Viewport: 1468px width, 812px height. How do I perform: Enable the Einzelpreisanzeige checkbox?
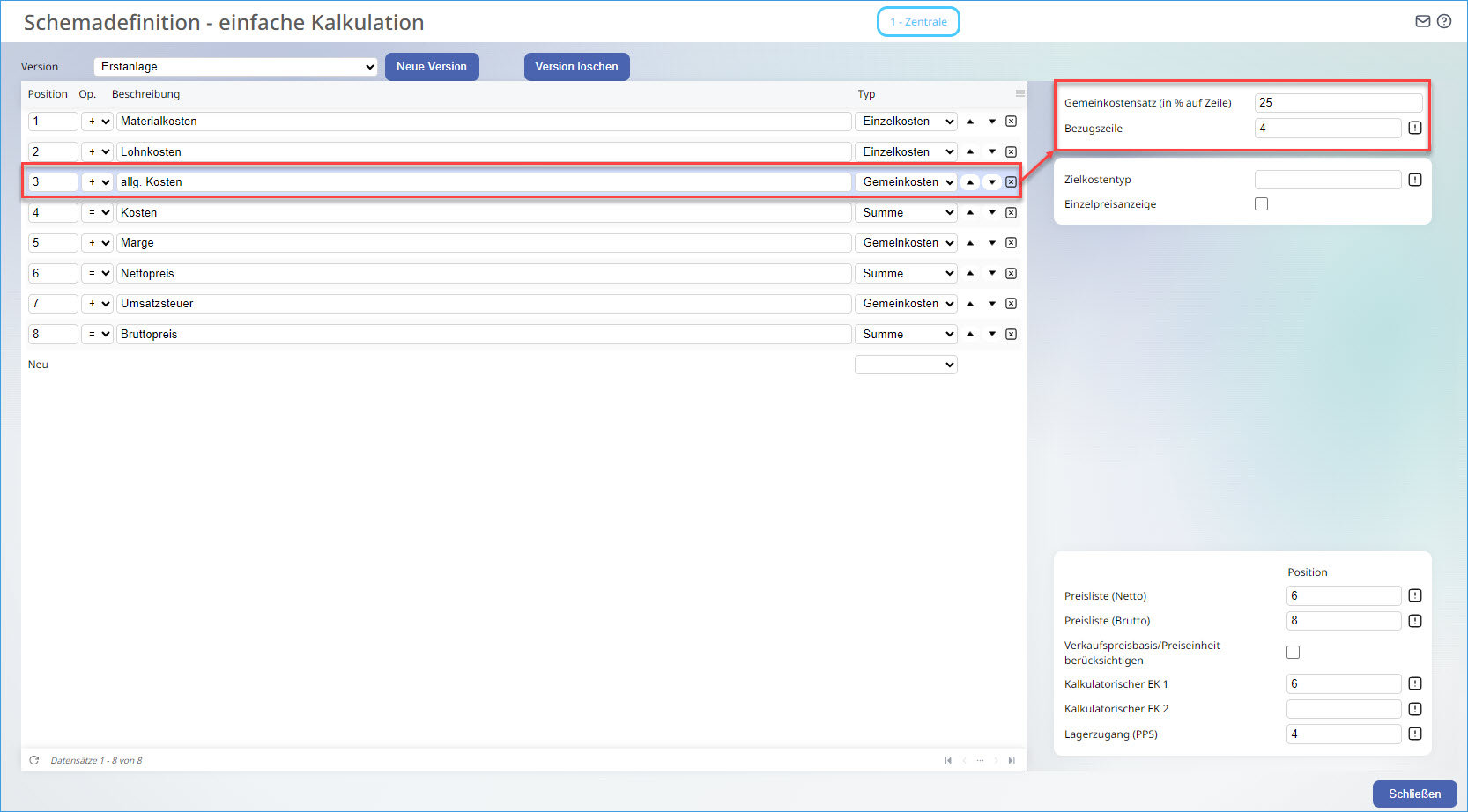[x=1261, y=204]
